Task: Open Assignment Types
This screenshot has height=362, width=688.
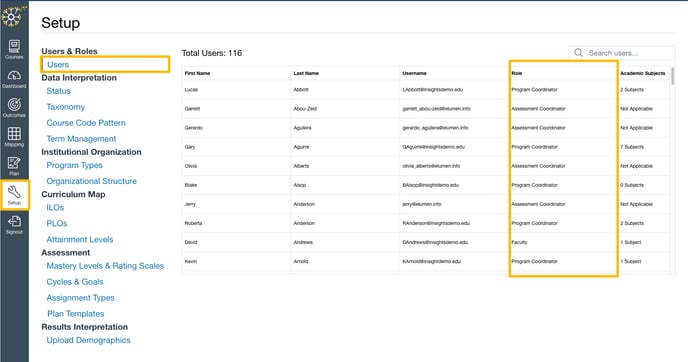Action: pyautogui.click(x=80, y=298)
